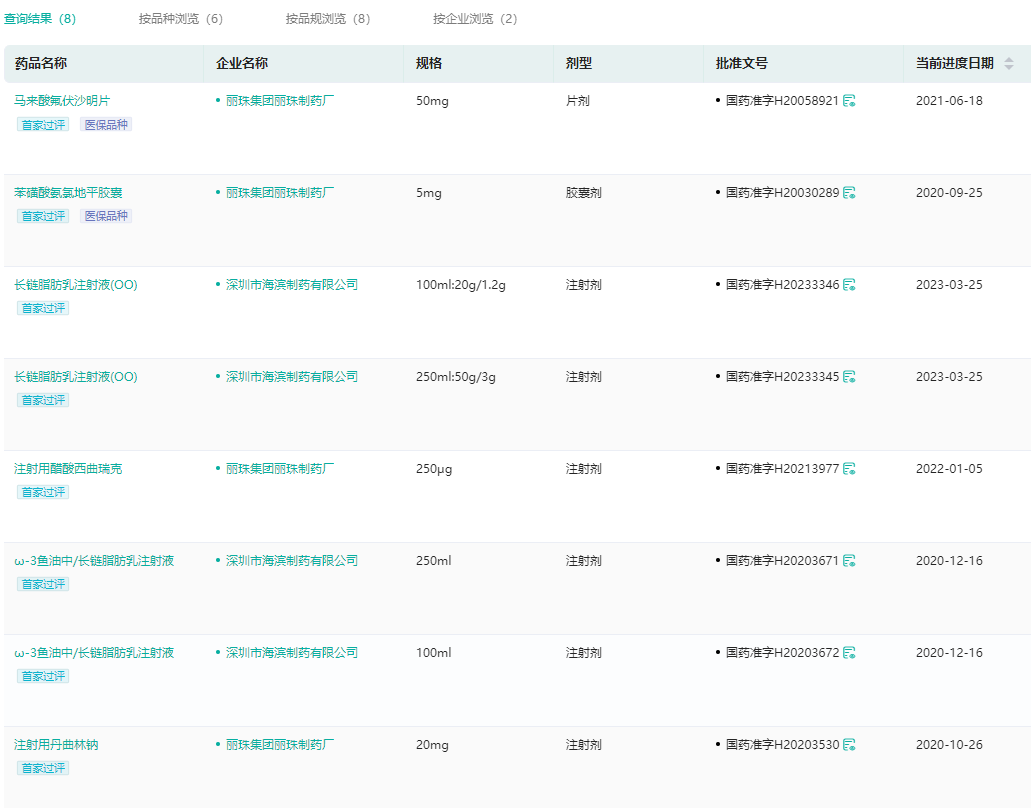The image size is (1031, 808).
Task: Switch to 按品种浏览 tab
Action: pos(180,19)
